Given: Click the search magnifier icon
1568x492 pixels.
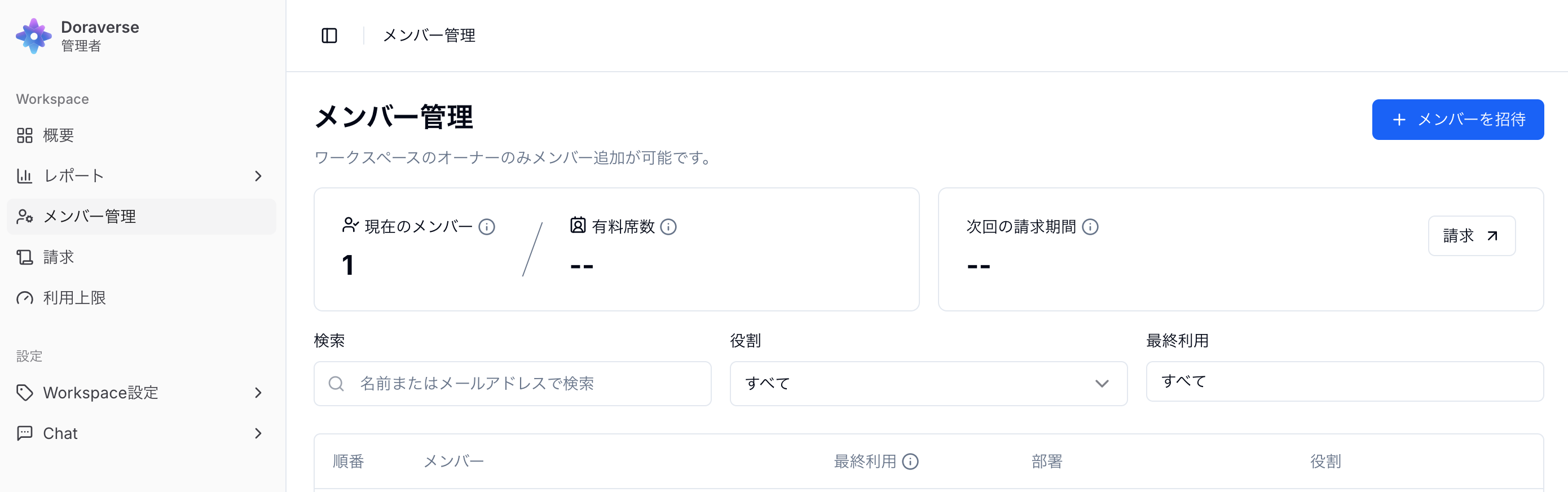Looking at the screenshot, I should coord(336,383).
